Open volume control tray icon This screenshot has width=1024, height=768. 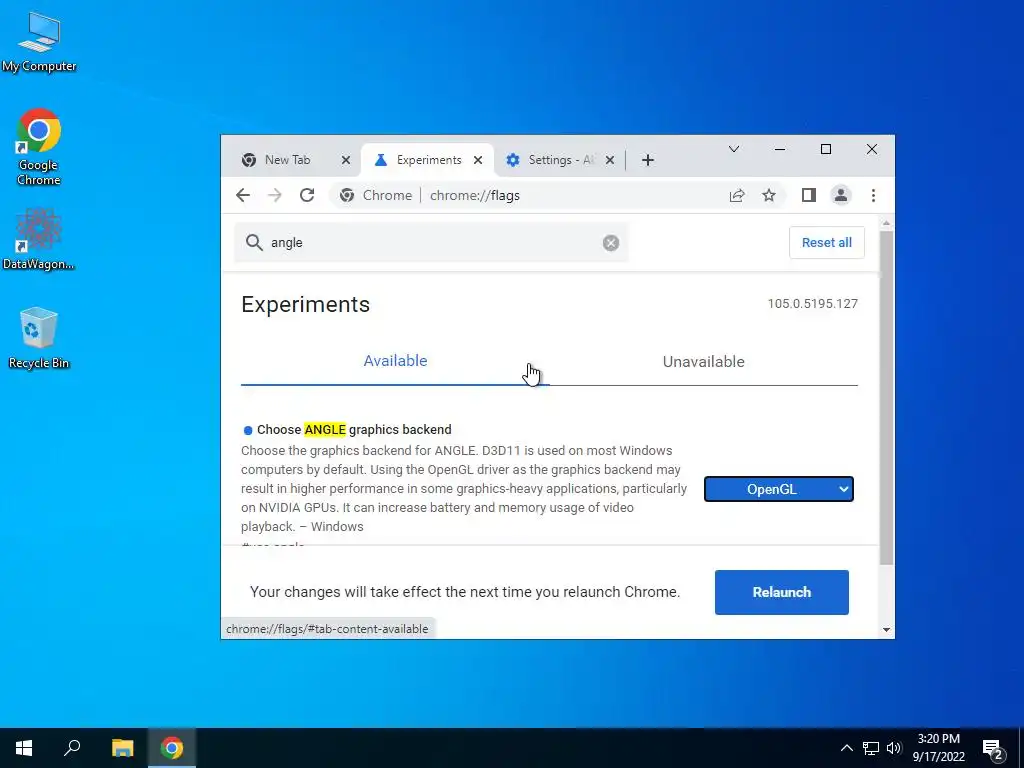[x=894, y=748]
